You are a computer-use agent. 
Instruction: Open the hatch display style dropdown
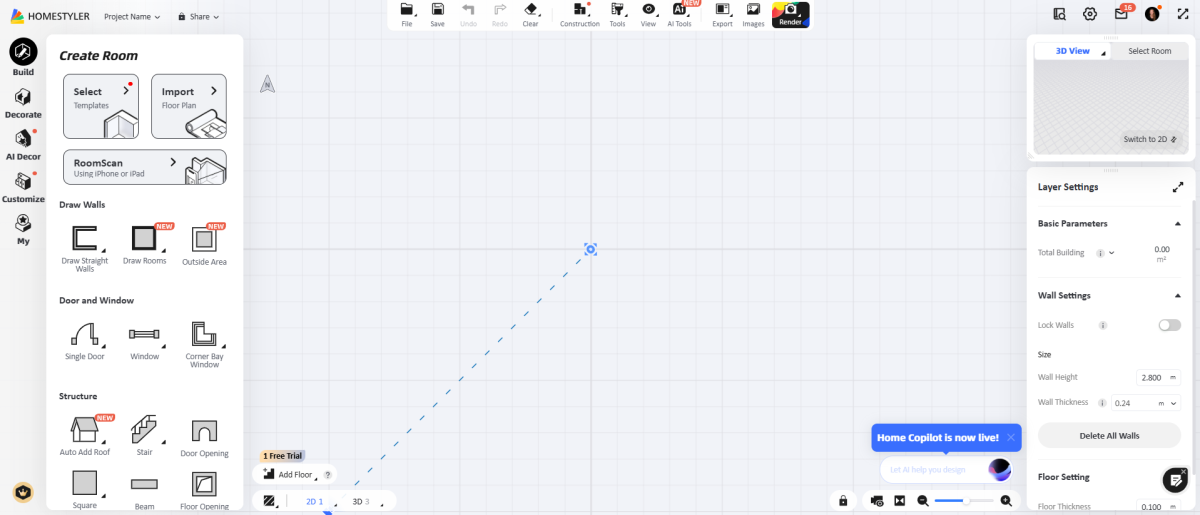tap(270, 501)
